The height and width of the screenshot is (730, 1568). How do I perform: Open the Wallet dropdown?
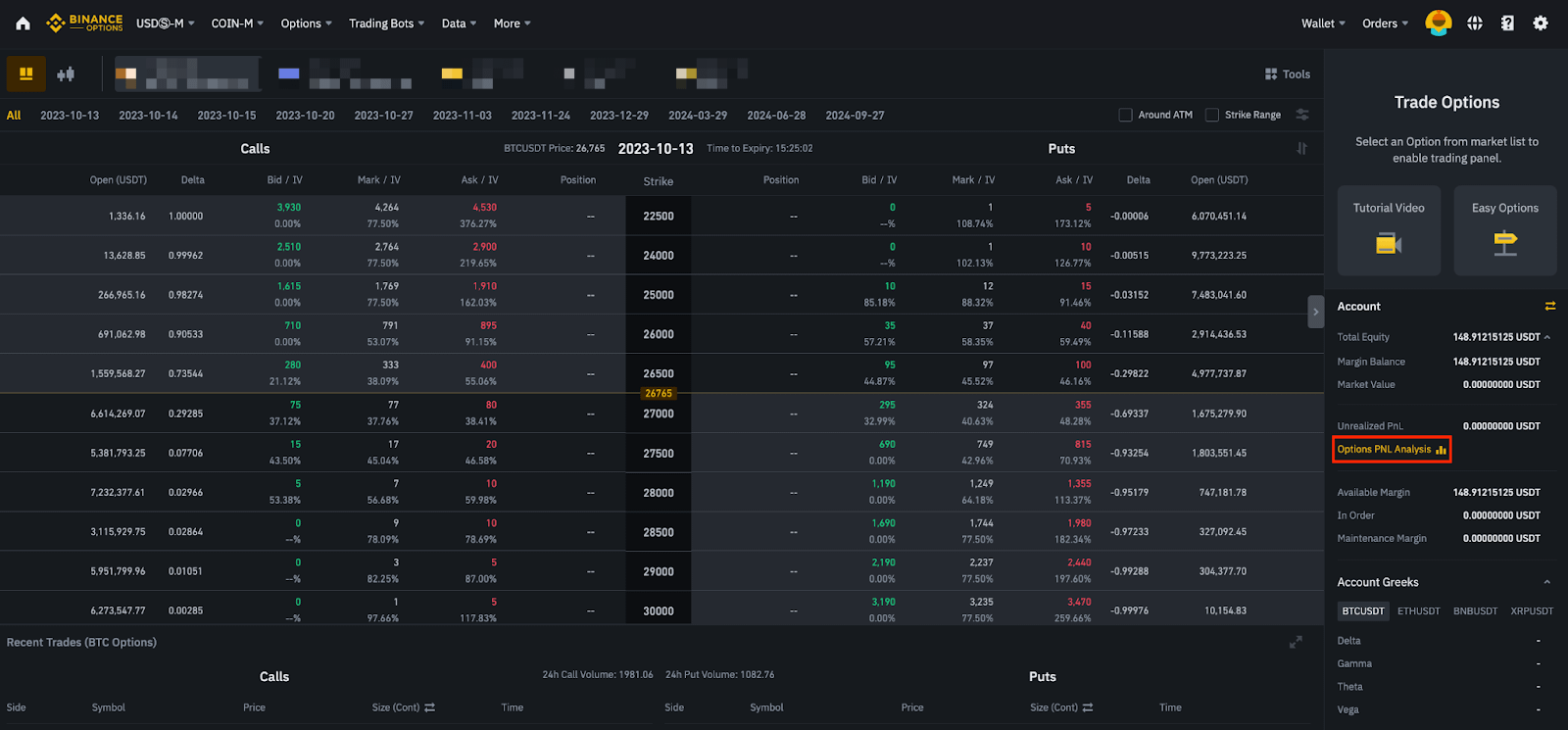(x=1323, y=24)
